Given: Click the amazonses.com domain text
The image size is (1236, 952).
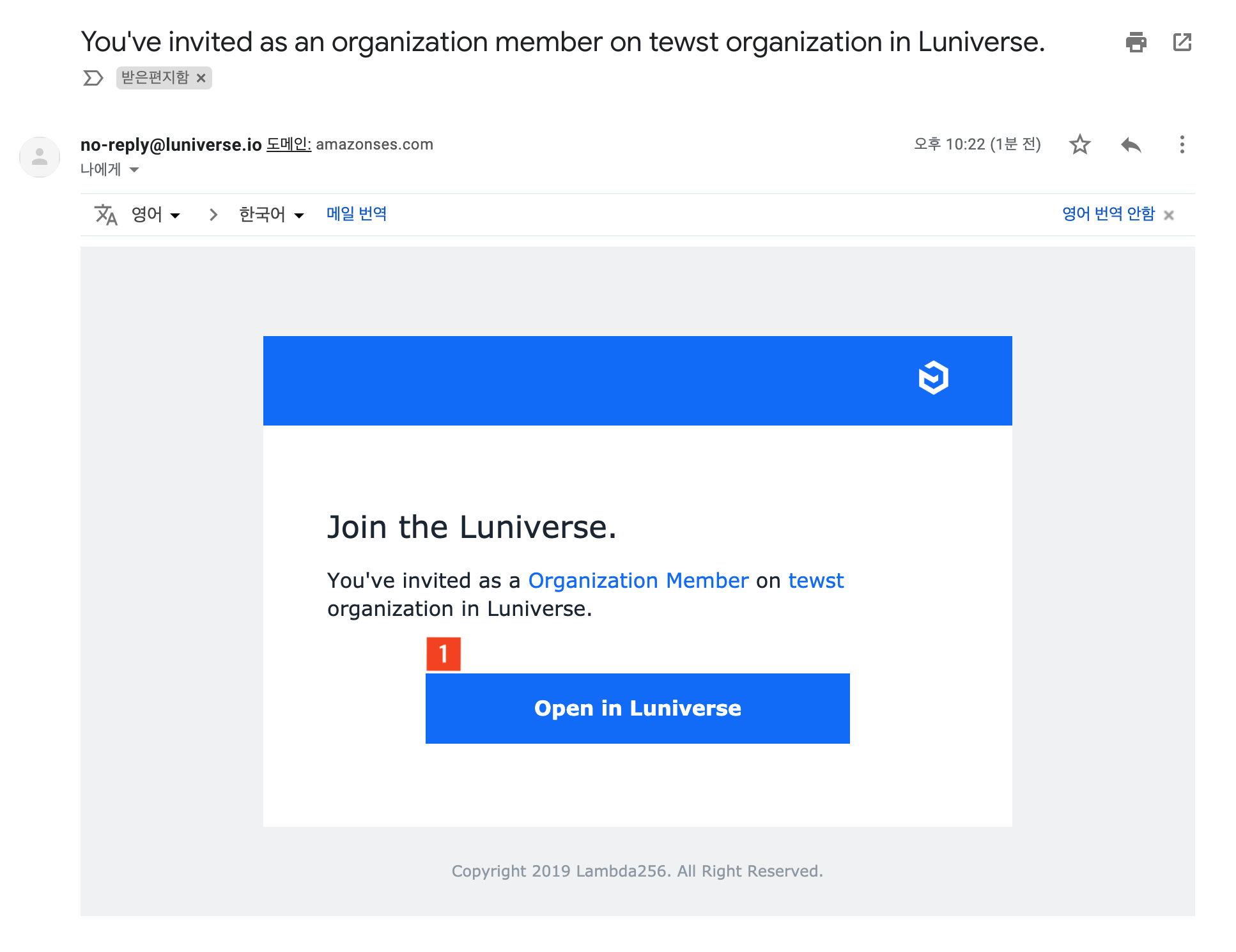Looking at the screenshot, I should (375, 144).
